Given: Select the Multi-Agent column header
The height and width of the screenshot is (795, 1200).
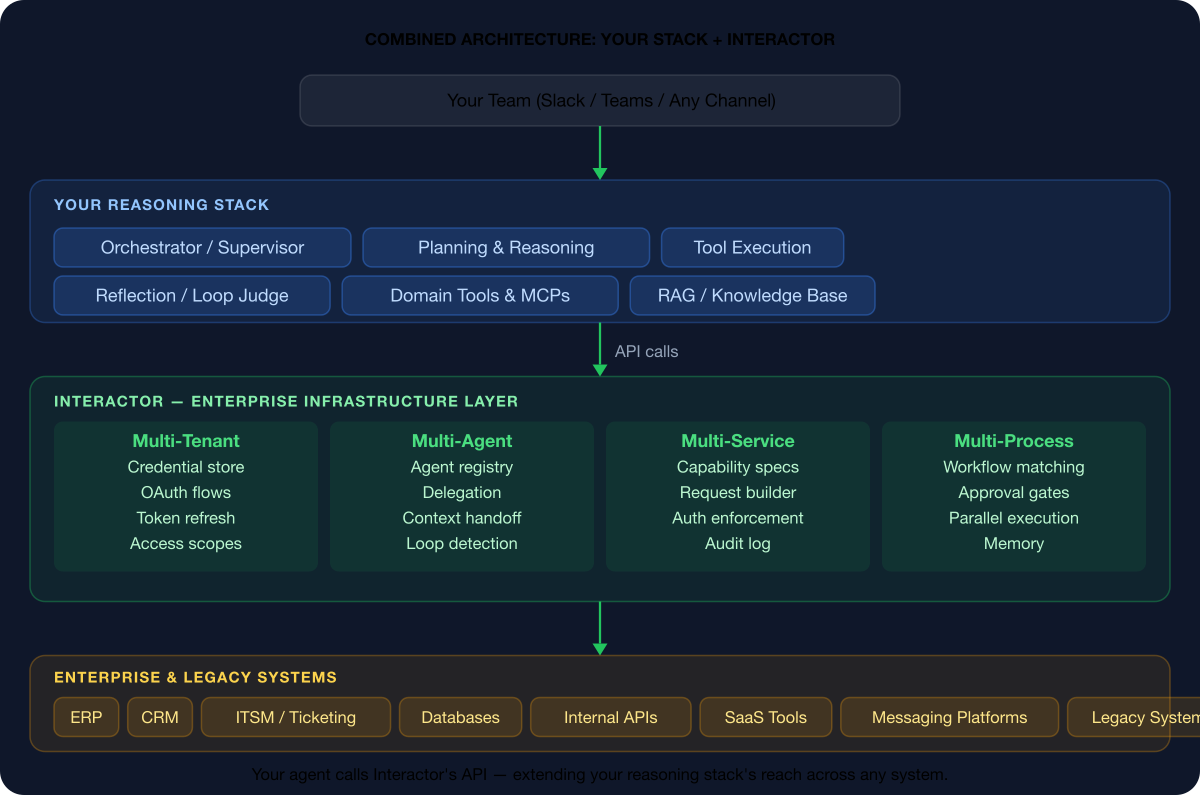Looking at the screenshot, I should point(462,441).
